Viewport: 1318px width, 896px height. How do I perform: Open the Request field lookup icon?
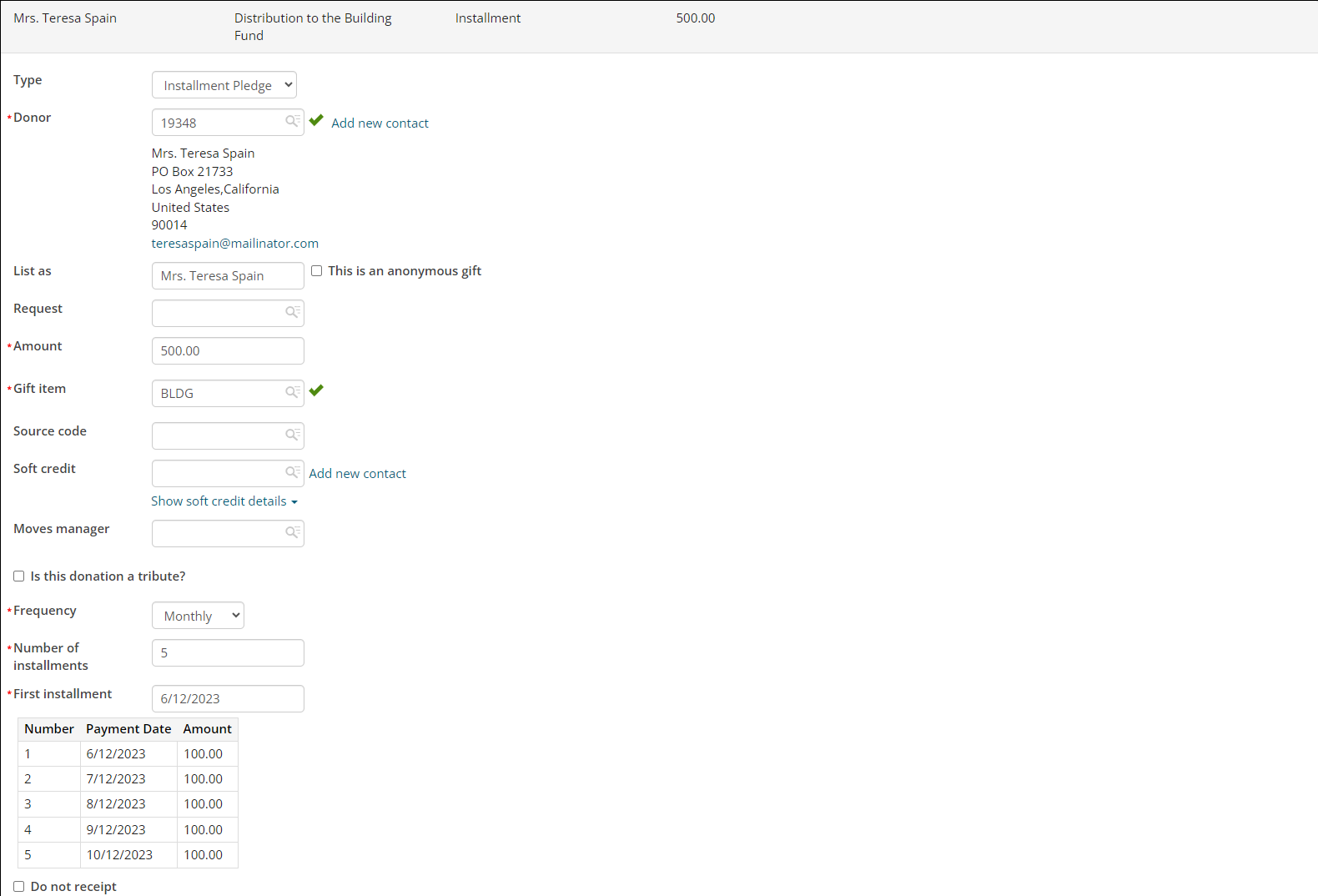coord(292,313)
